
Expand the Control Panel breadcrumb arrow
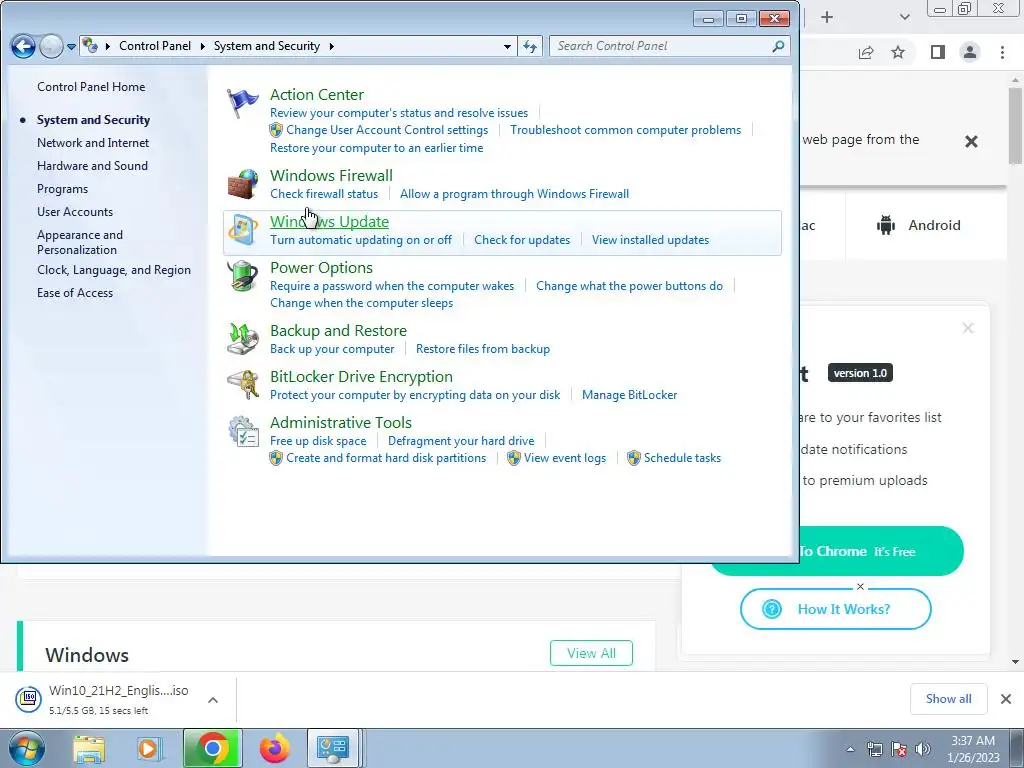tap(202, 46)
